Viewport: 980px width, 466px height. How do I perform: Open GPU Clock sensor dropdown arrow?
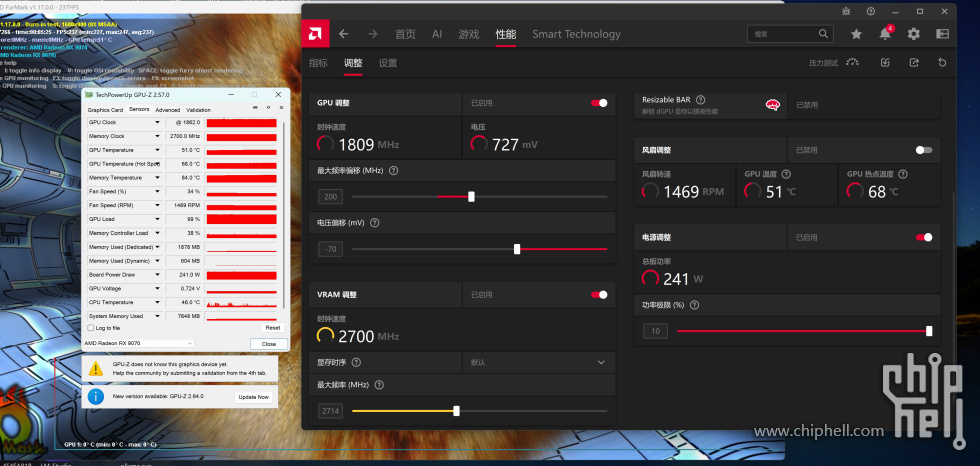pos(158,122)
